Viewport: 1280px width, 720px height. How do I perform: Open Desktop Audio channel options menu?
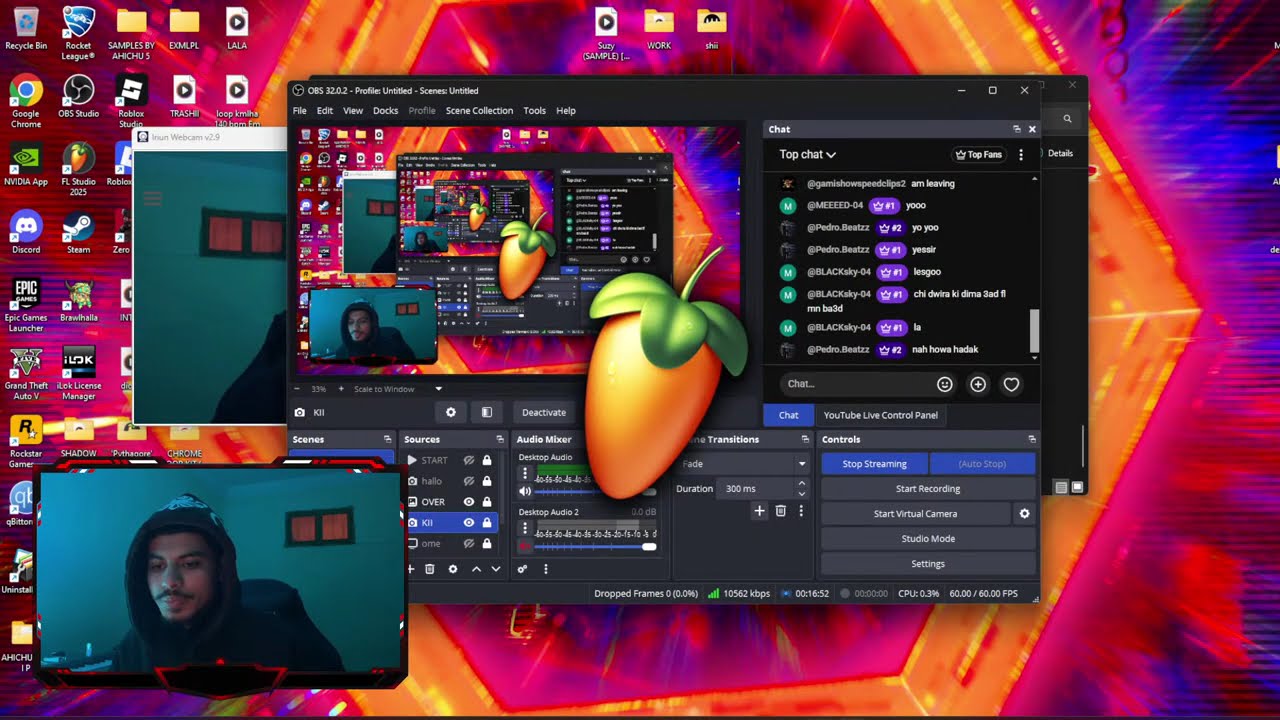coord(525,473)
